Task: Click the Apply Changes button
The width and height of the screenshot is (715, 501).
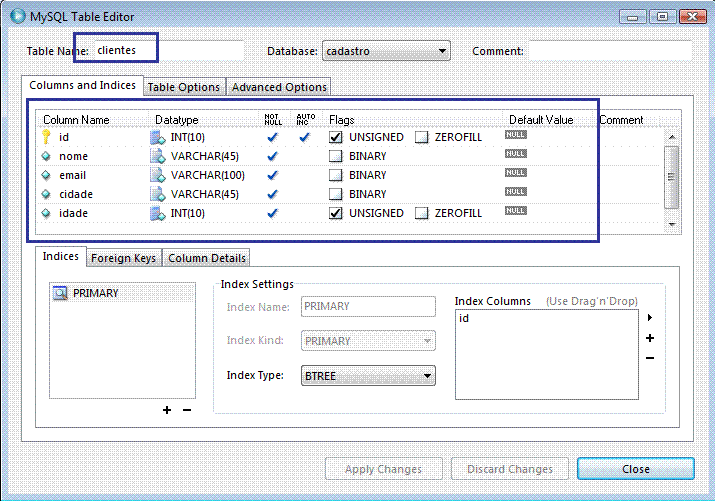Action: 383,469
